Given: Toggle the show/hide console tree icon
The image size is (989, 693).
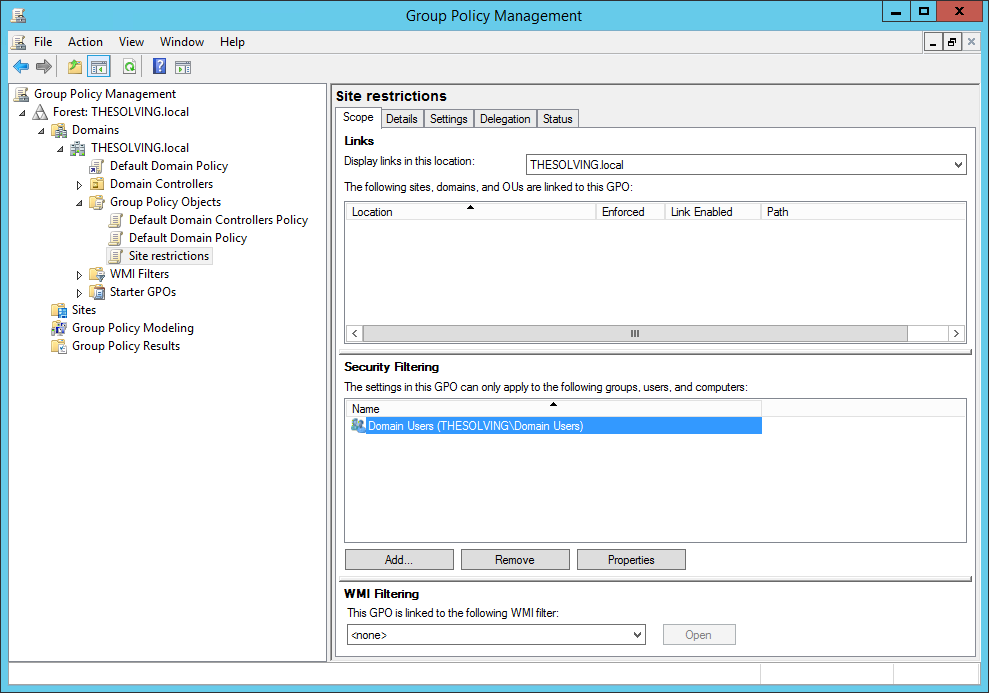Looking at the screenshot, I should coord(99,66).
